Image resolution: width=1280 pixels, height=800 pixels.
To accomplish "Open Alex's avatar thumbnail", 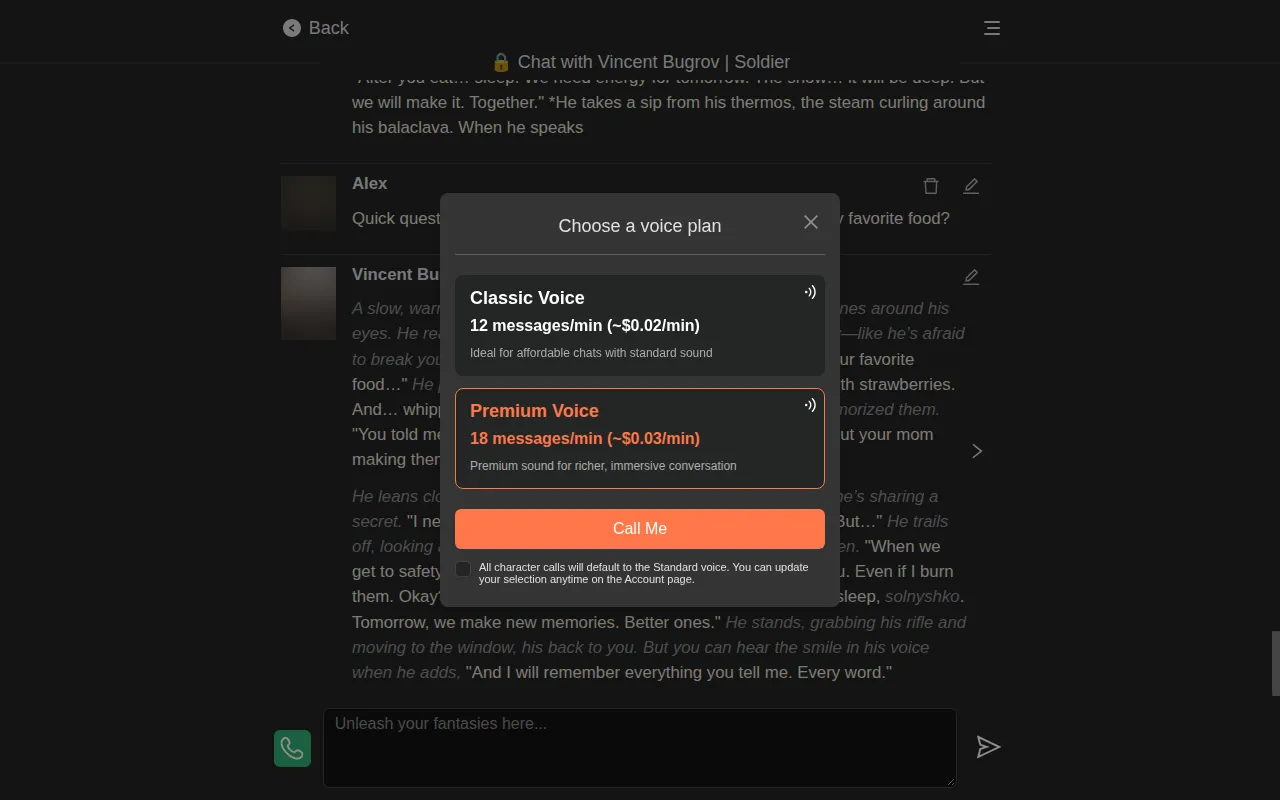I will pos(308,203).
